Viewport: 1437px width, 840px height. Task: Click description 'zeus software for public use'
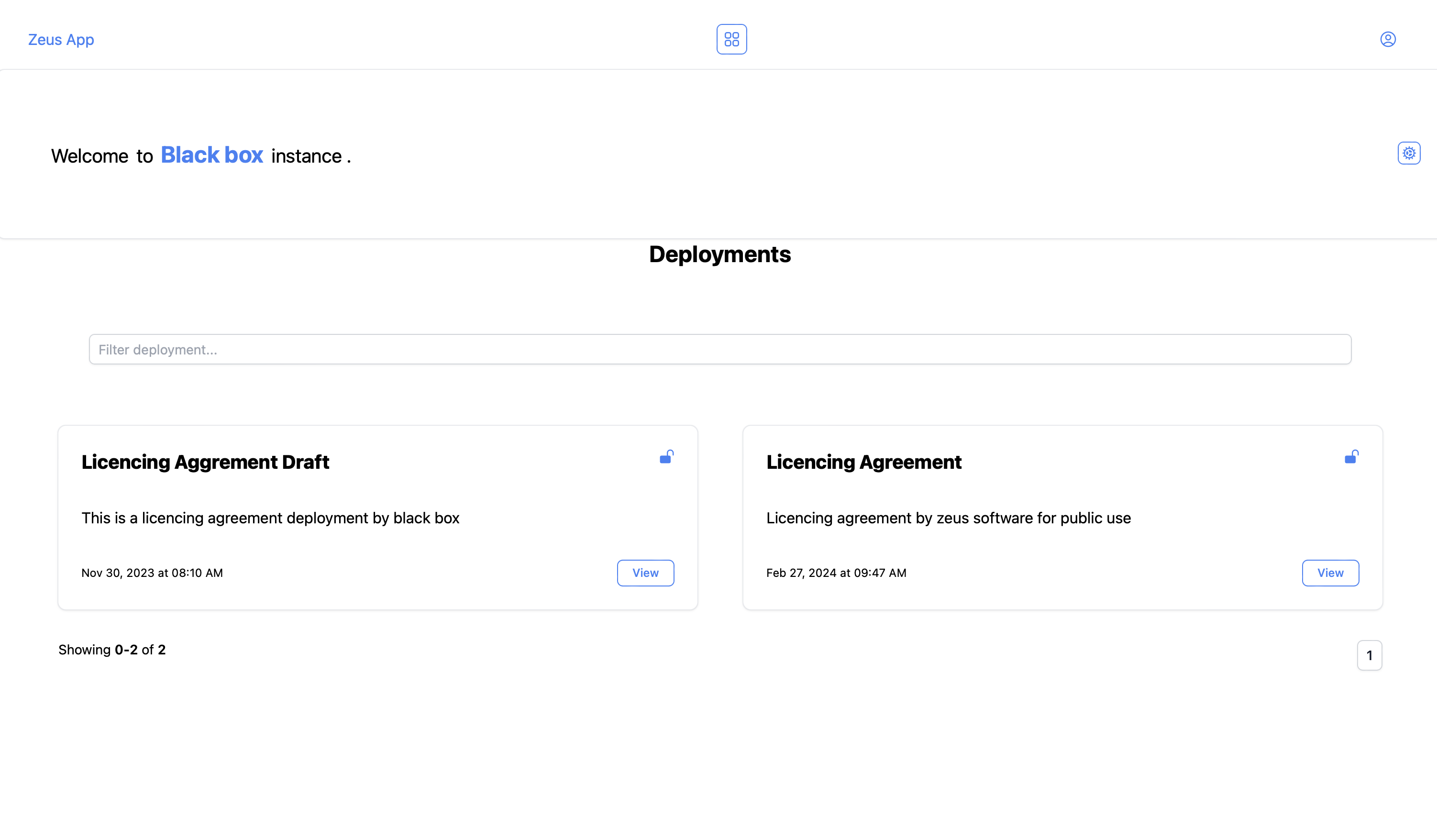tap(1034, 518)
